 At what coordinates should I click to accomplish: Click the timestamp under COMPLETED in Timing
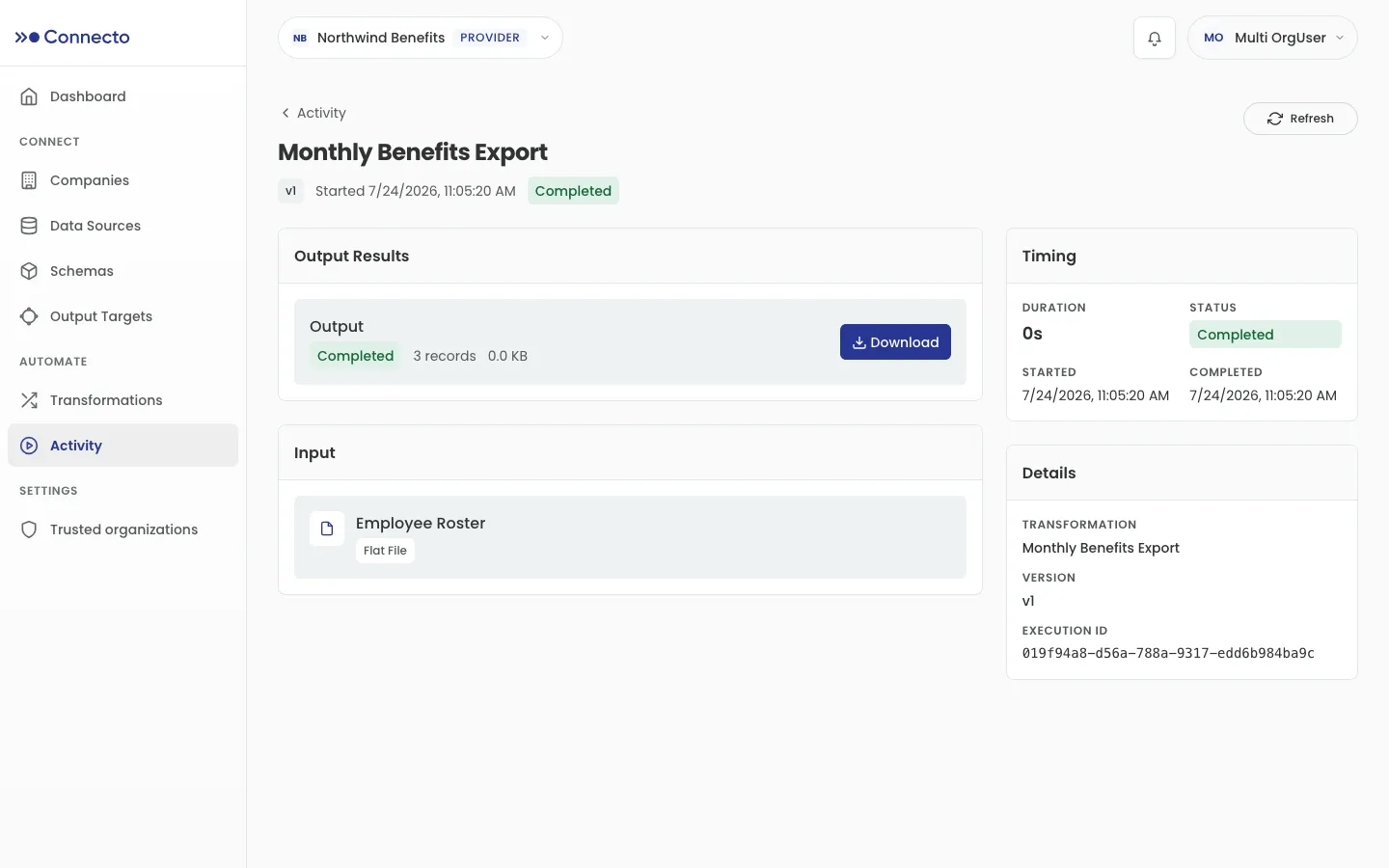pos(1263,395)
